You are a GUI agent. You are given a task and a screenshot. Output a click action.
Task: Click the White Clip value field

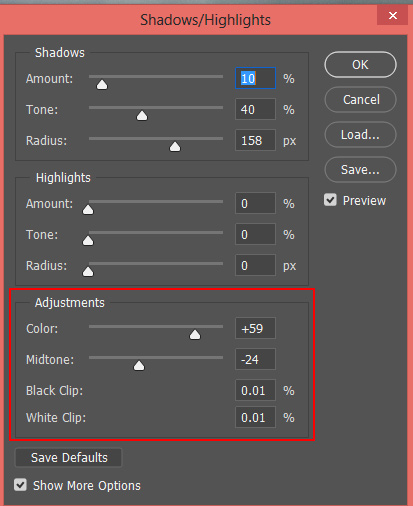point(255,417)
